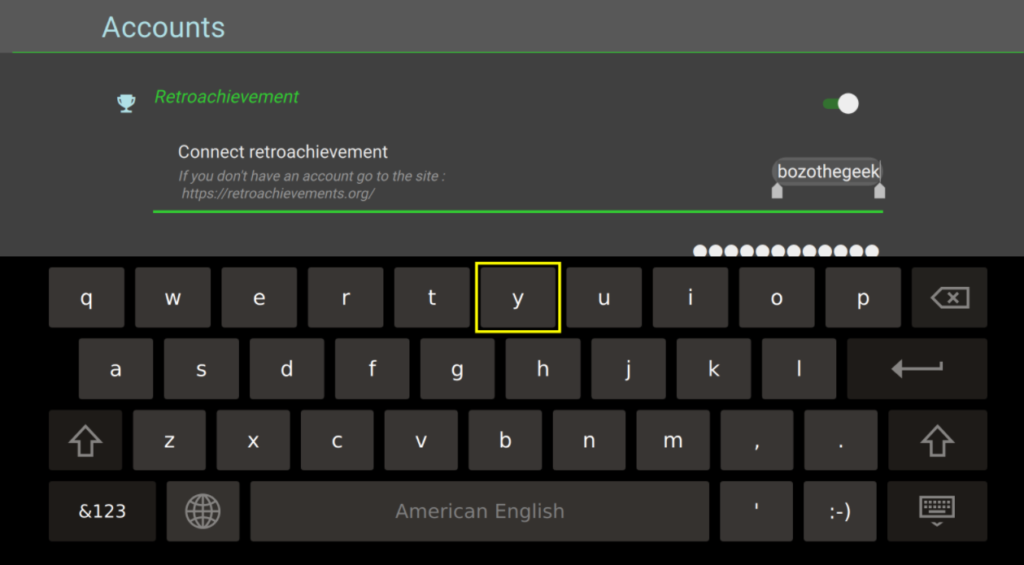Hide the on-screen keyboard with keyboard icon
This screenshot has width=1024, height=565.
tap(937, 511)
